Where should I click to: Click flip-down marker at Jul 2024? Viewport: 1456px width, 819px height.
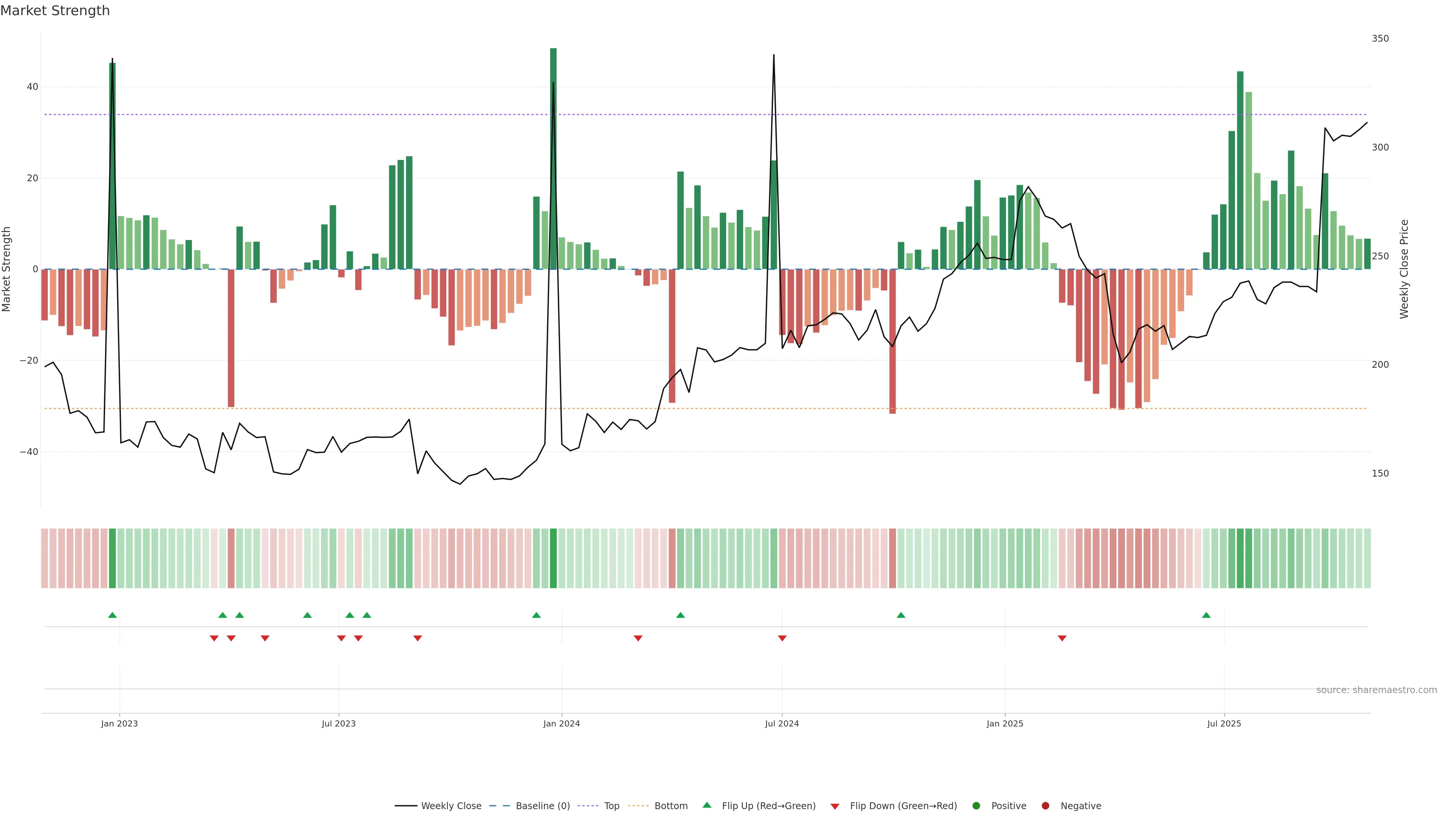782,638
